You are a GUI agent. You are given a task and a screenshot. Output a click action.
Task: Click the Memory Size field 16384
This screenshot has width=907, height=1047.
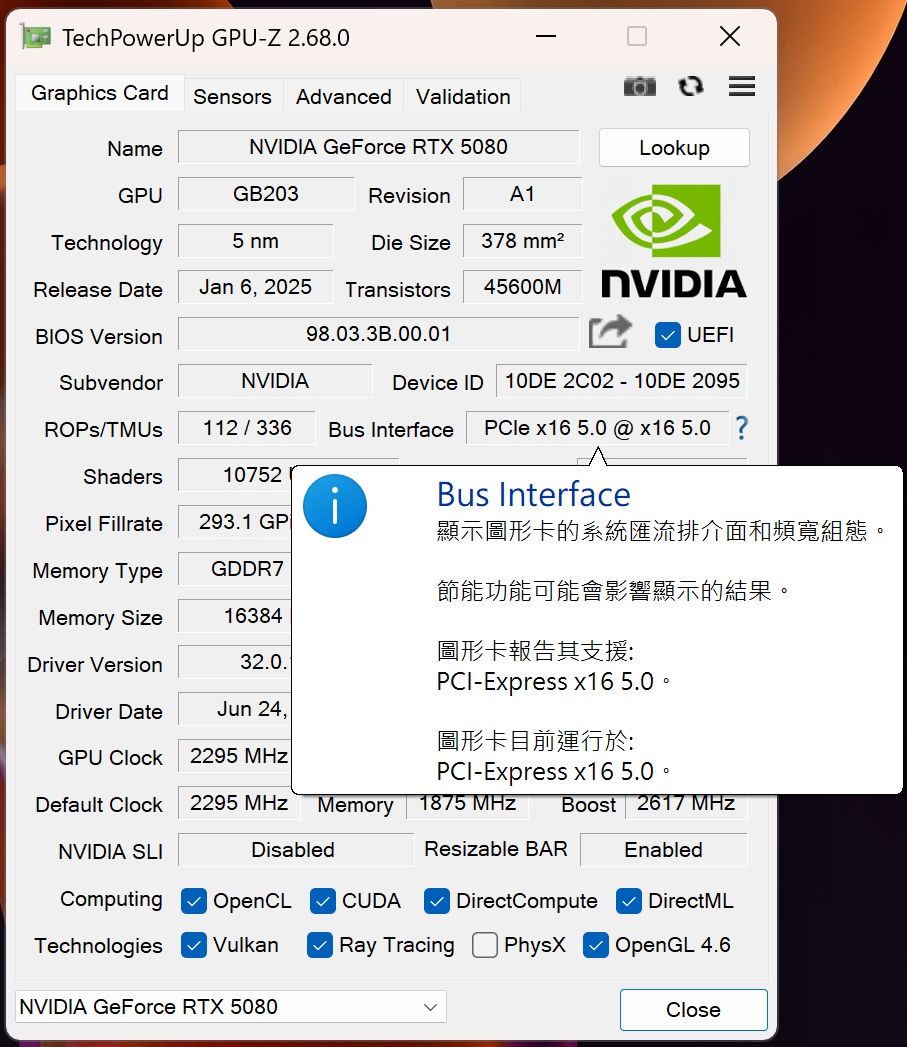(235, 616)
